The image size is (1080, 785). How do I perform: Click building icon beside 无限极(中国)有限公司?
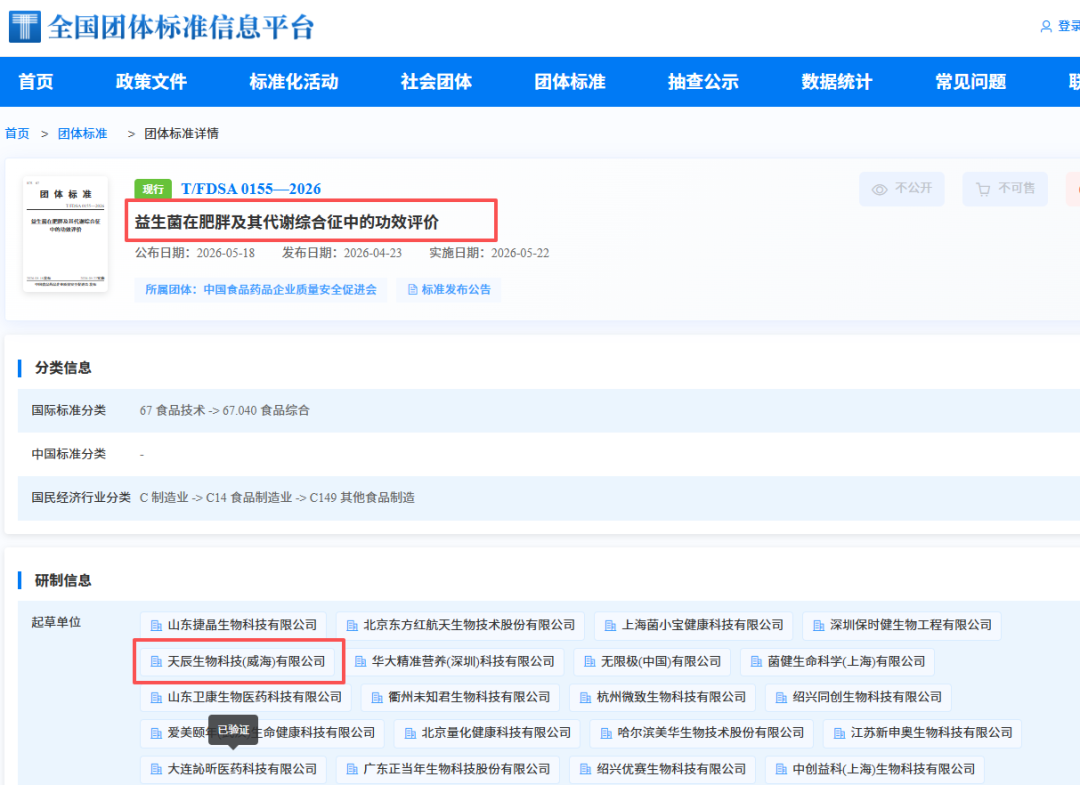tap(590, 662)
